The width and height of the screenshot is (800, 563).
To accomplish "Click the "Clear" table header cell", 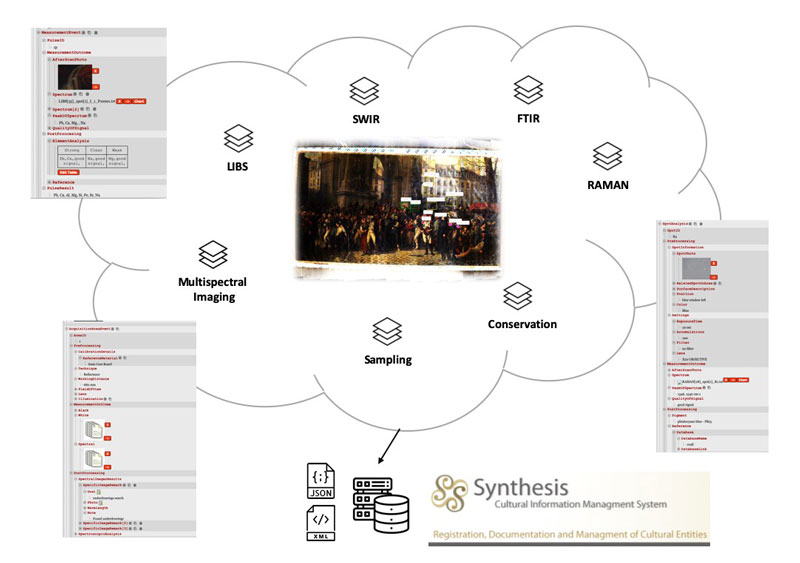I will pos(96,151).
